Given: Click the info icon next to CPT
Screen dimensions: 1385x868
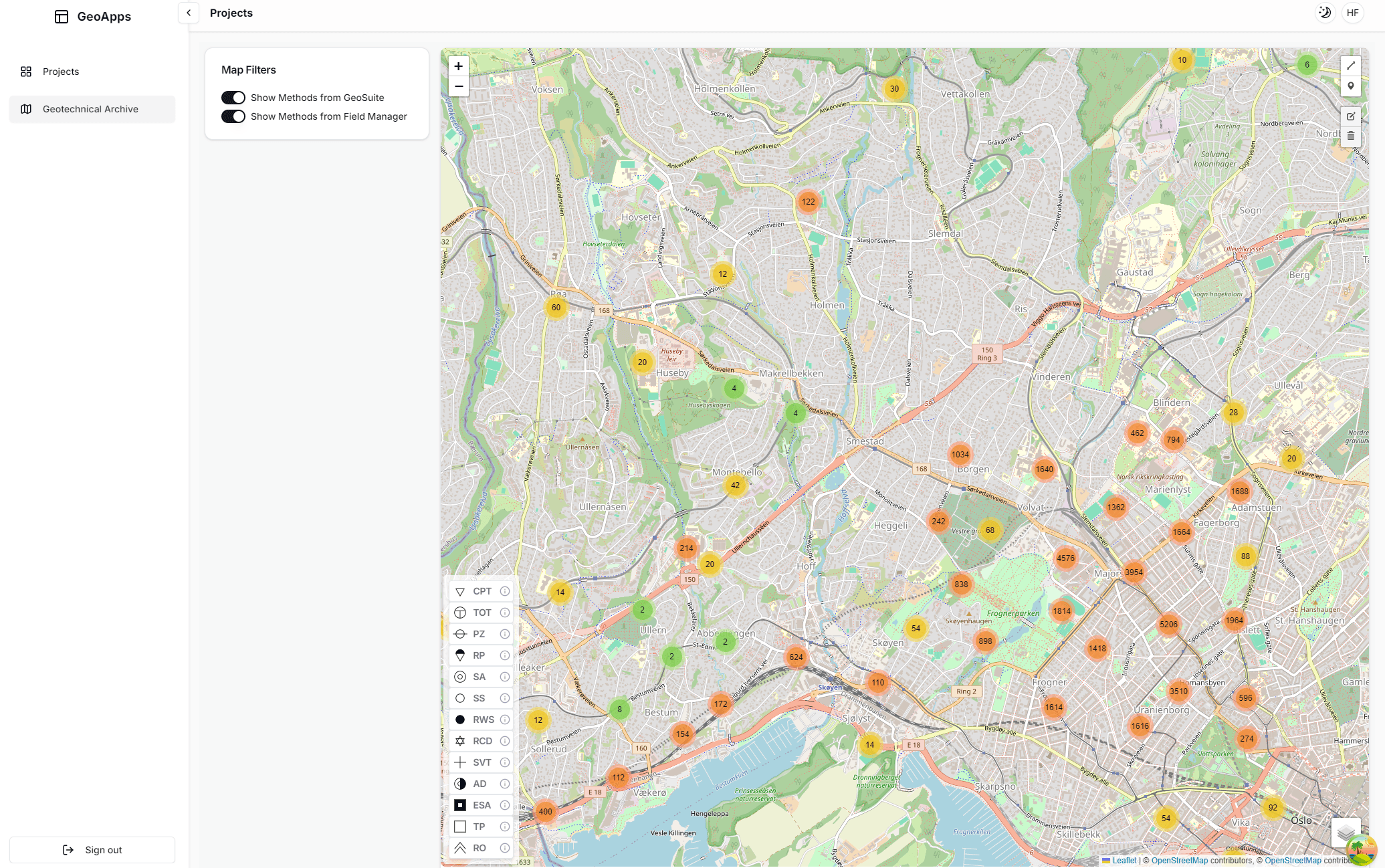Looking at the screenshot, I should click(504, 591).
